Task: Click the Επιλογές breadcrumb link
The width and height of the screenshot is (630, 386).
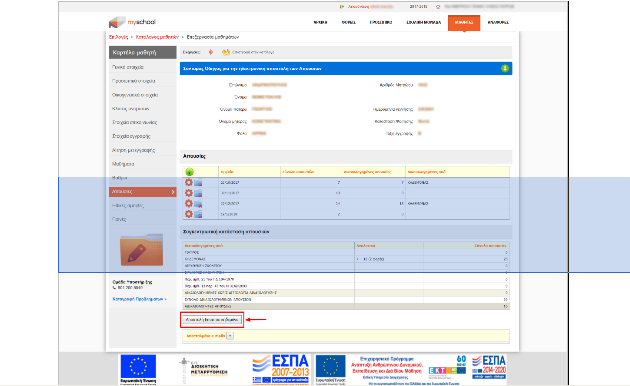Action: (x=119, y=37)
